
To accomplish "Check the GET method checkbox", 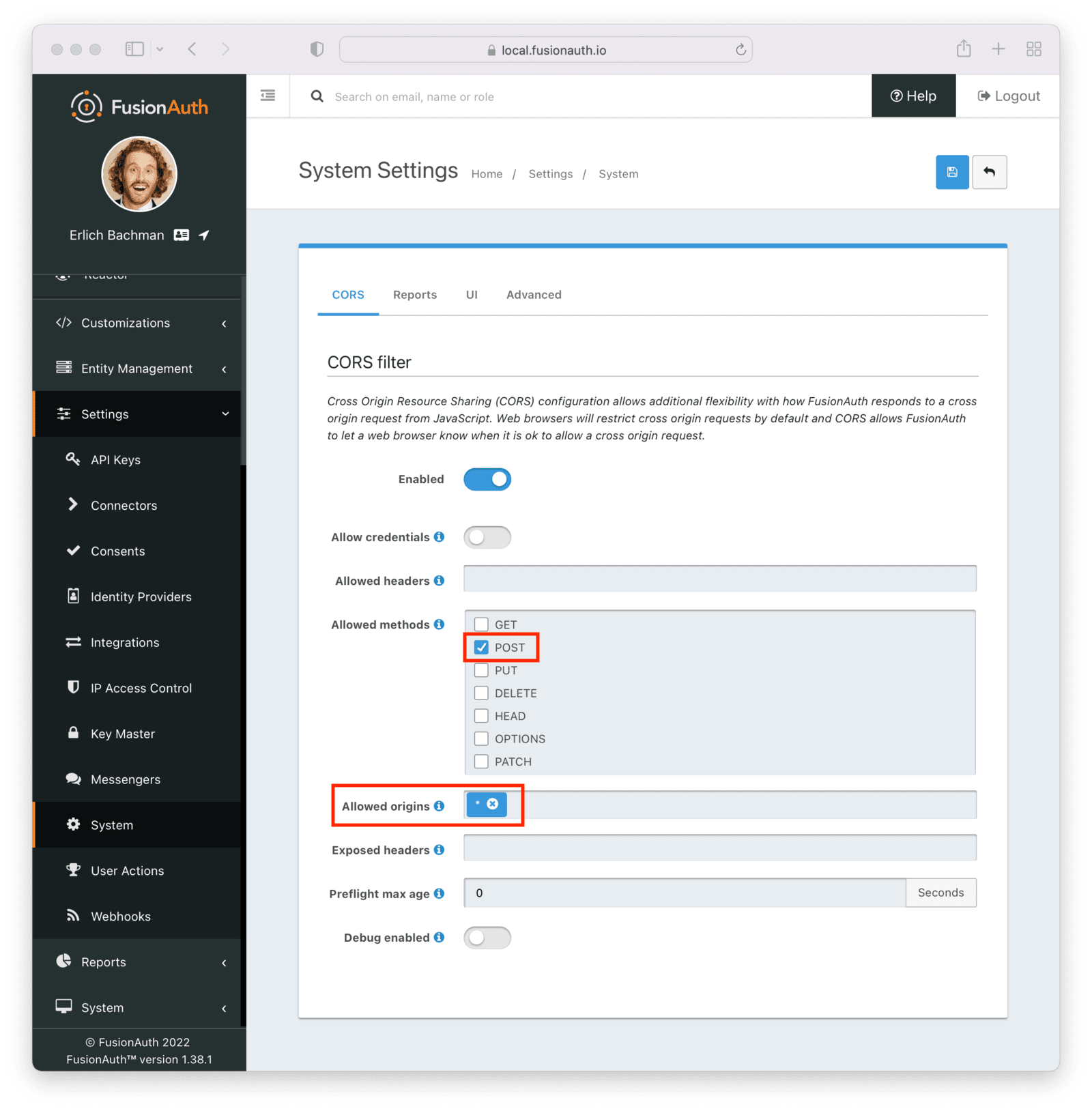I will [x=481, y=624].
